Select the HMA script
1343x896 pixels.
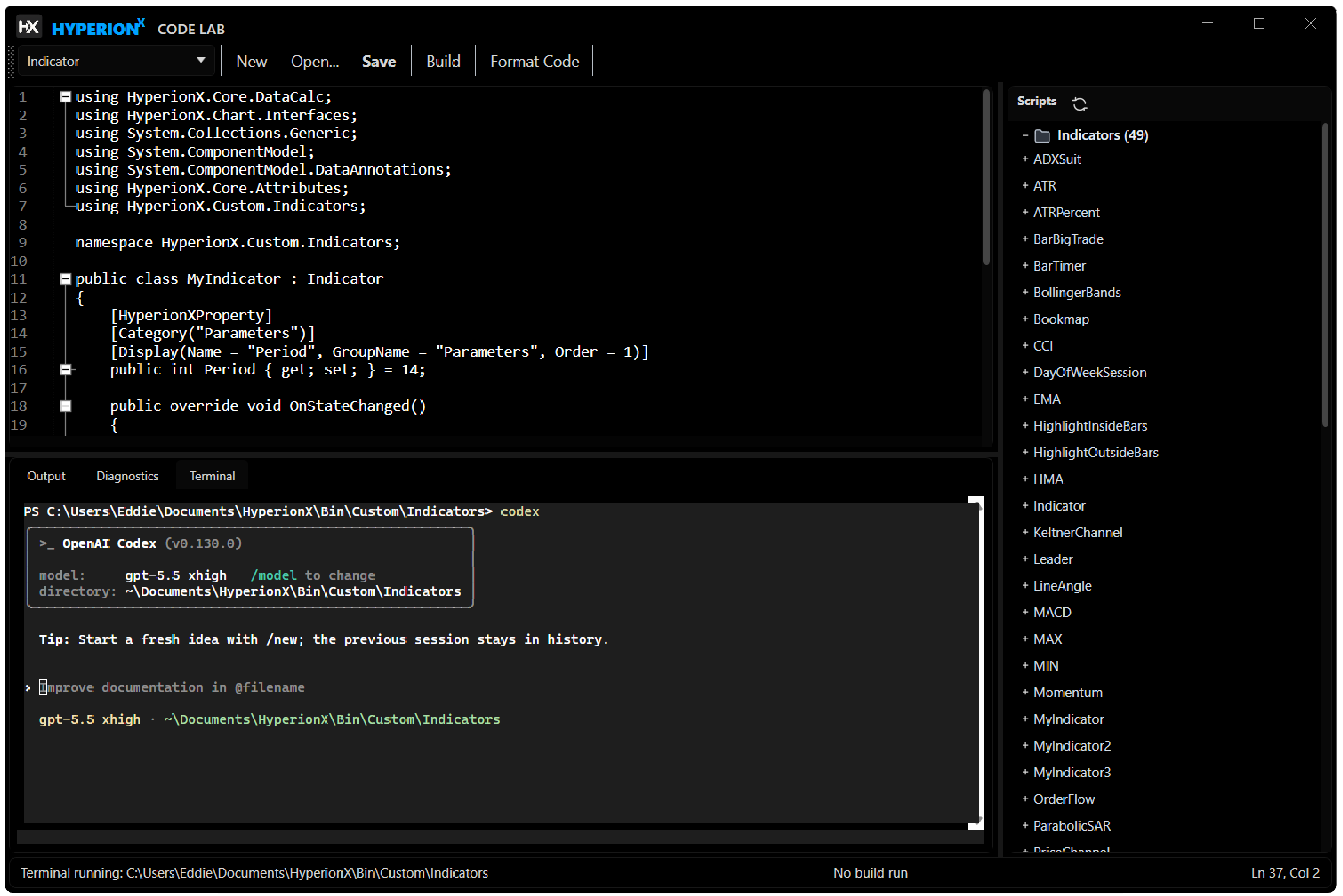pos(1048,479)
